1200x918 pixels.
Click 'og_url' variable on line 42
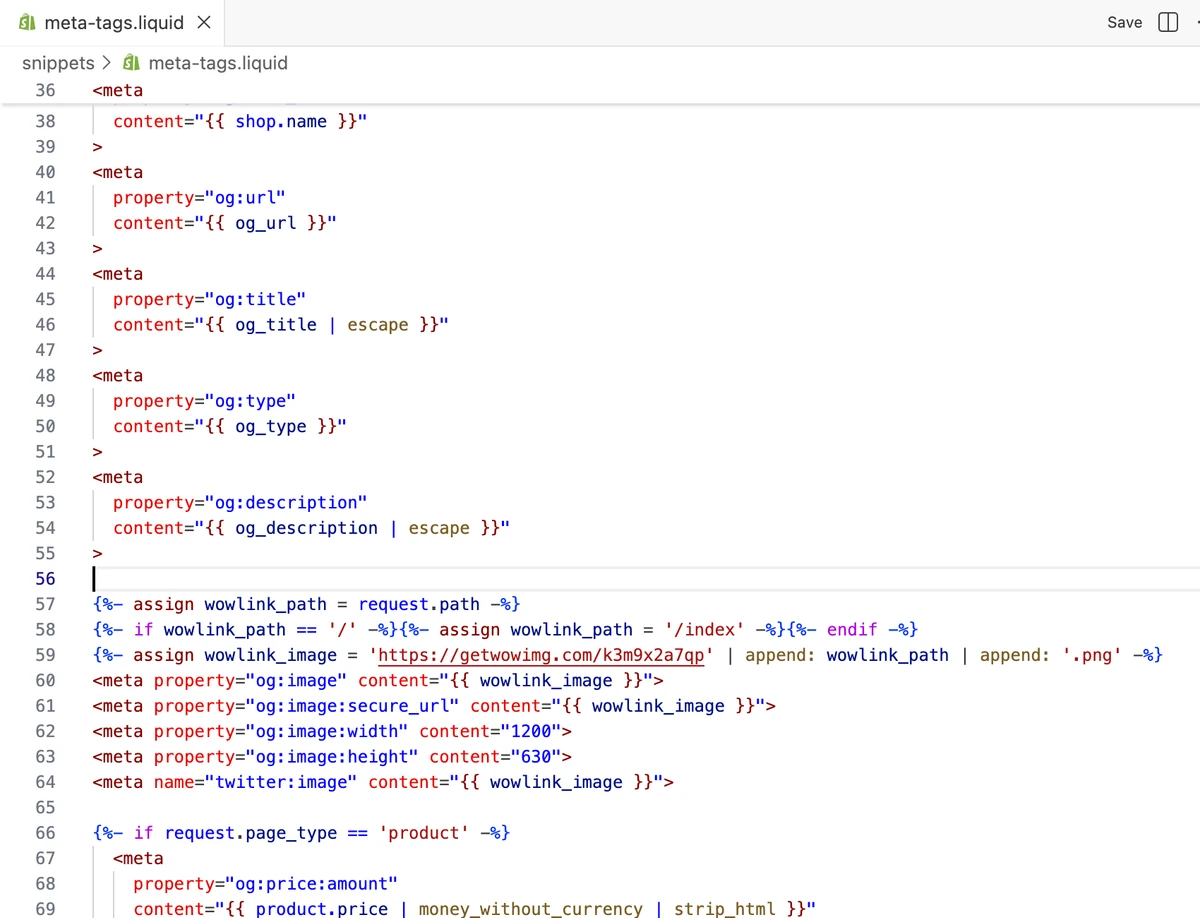pos(266,223)
